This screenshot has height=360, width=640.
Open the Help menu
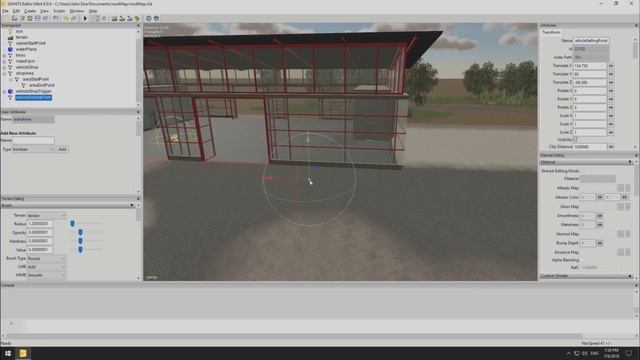point(93,11)
